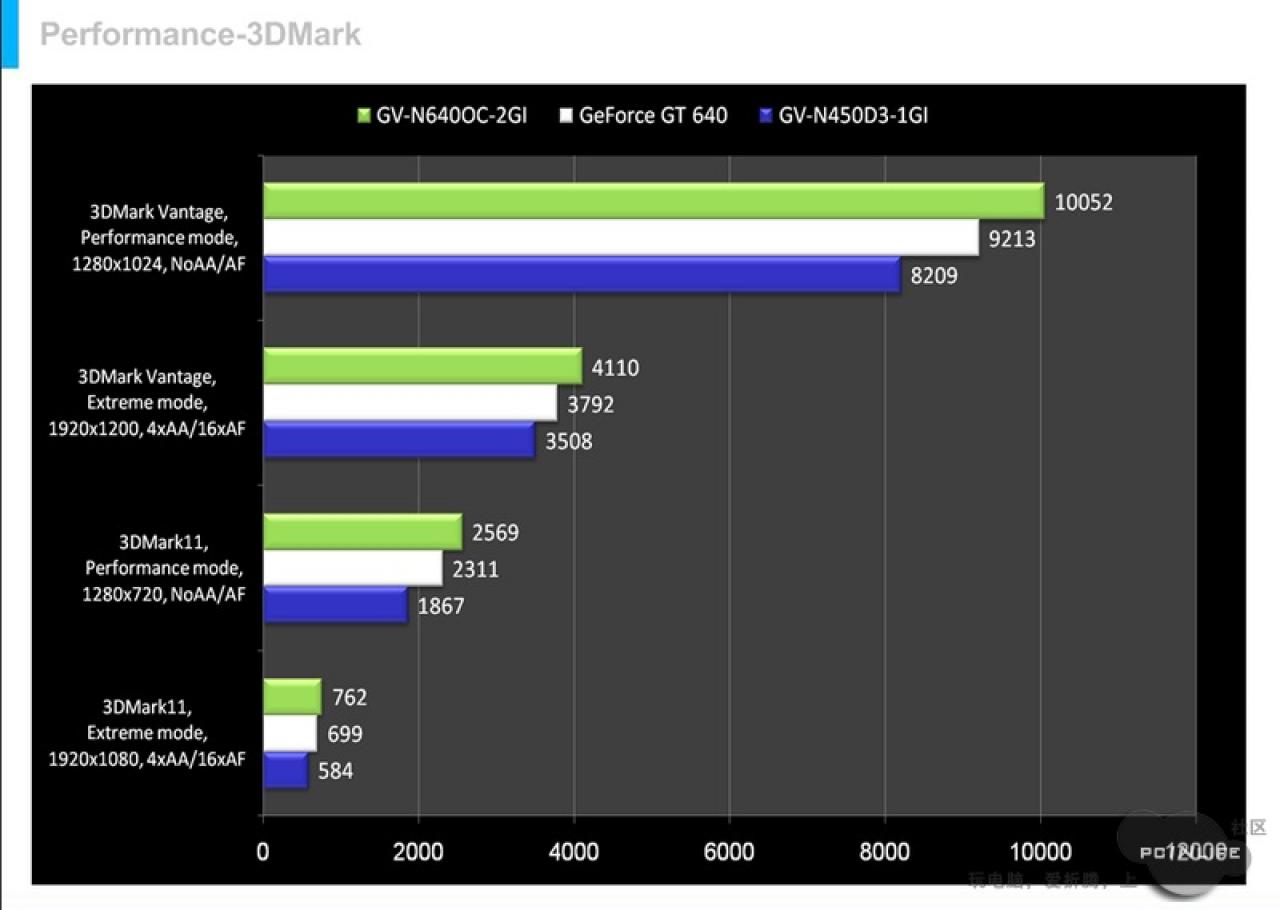Screen dimensions: 1280x910
Task: Click the 4000 axis tick label
Action: (574, 852)
